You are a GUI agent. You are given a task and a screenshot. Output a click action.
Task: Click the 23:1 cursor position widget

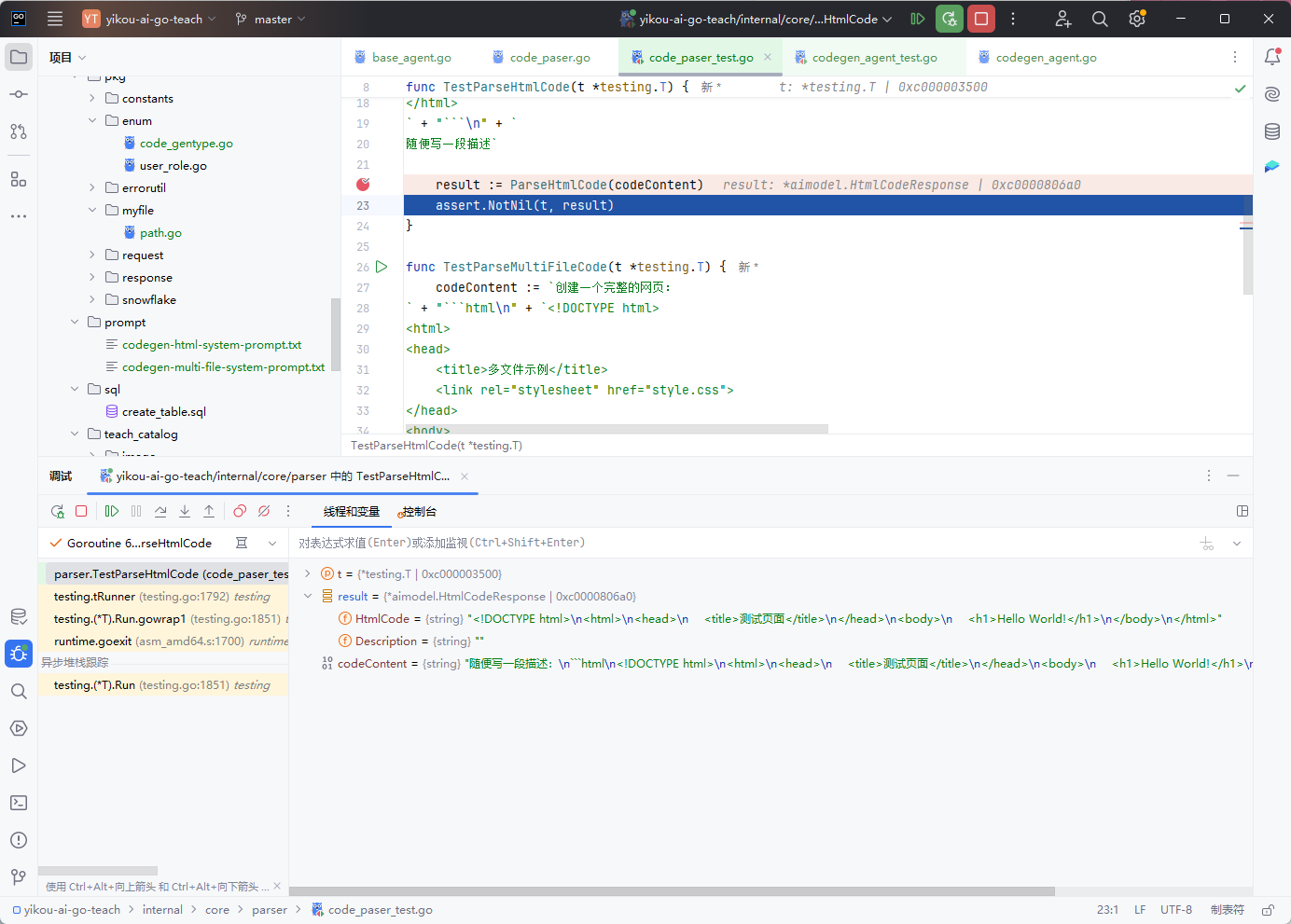1108,910
